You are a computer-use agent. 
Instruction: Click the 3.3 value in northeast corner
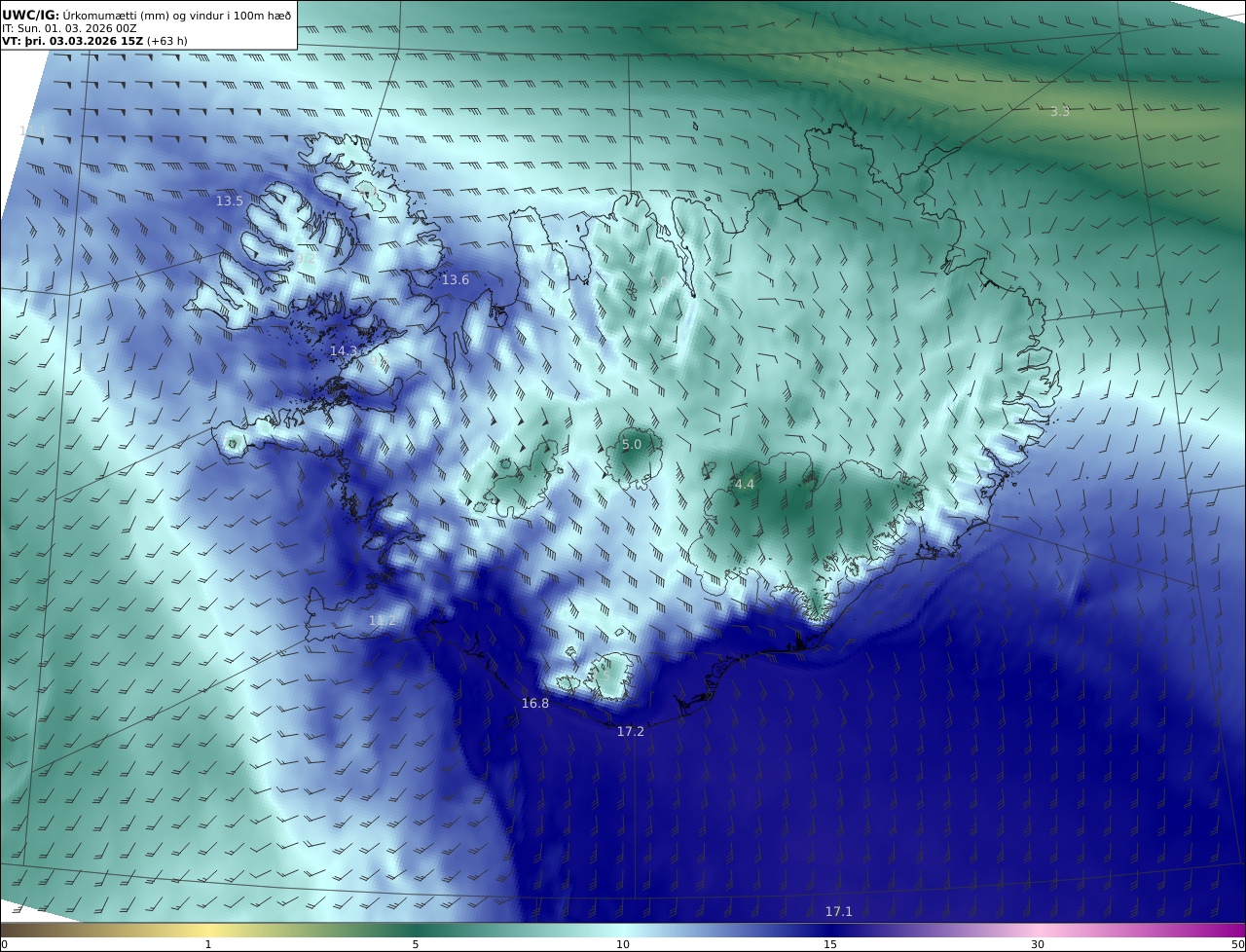click(1060, 112)
